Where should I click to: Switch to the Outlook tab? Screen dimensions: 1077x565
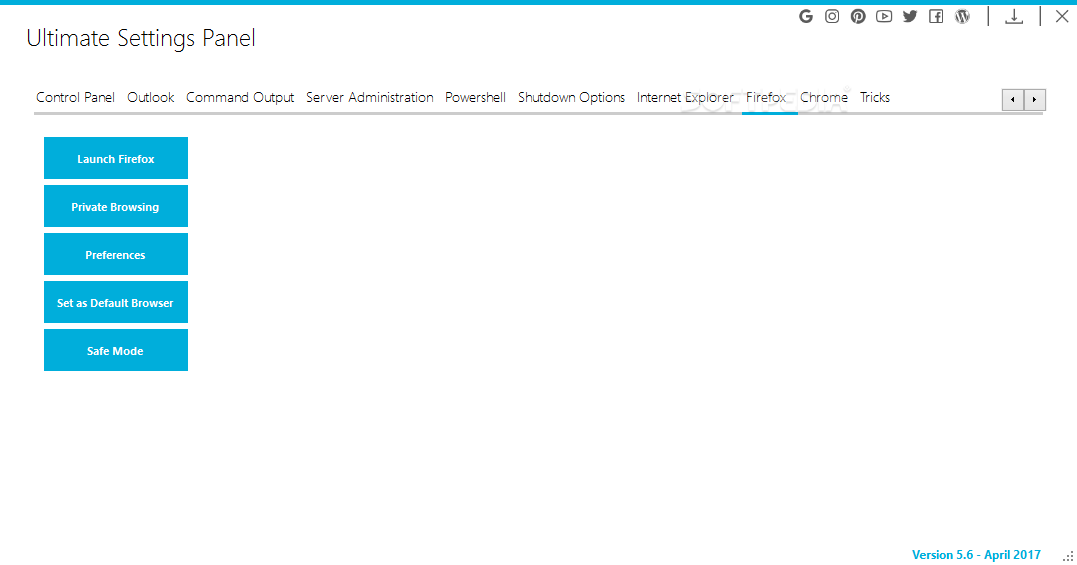(150, 97)
